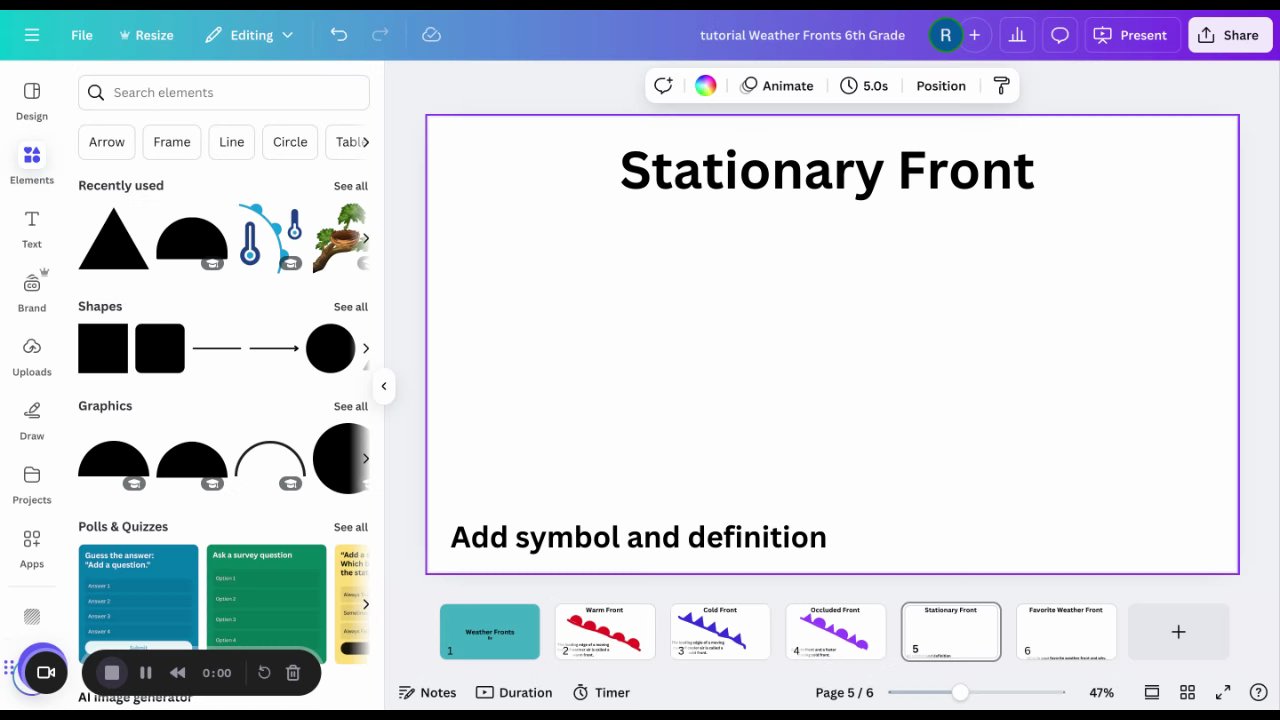
Task: Click the copy style paint roller icon
Action: [x=1001, y=86]
